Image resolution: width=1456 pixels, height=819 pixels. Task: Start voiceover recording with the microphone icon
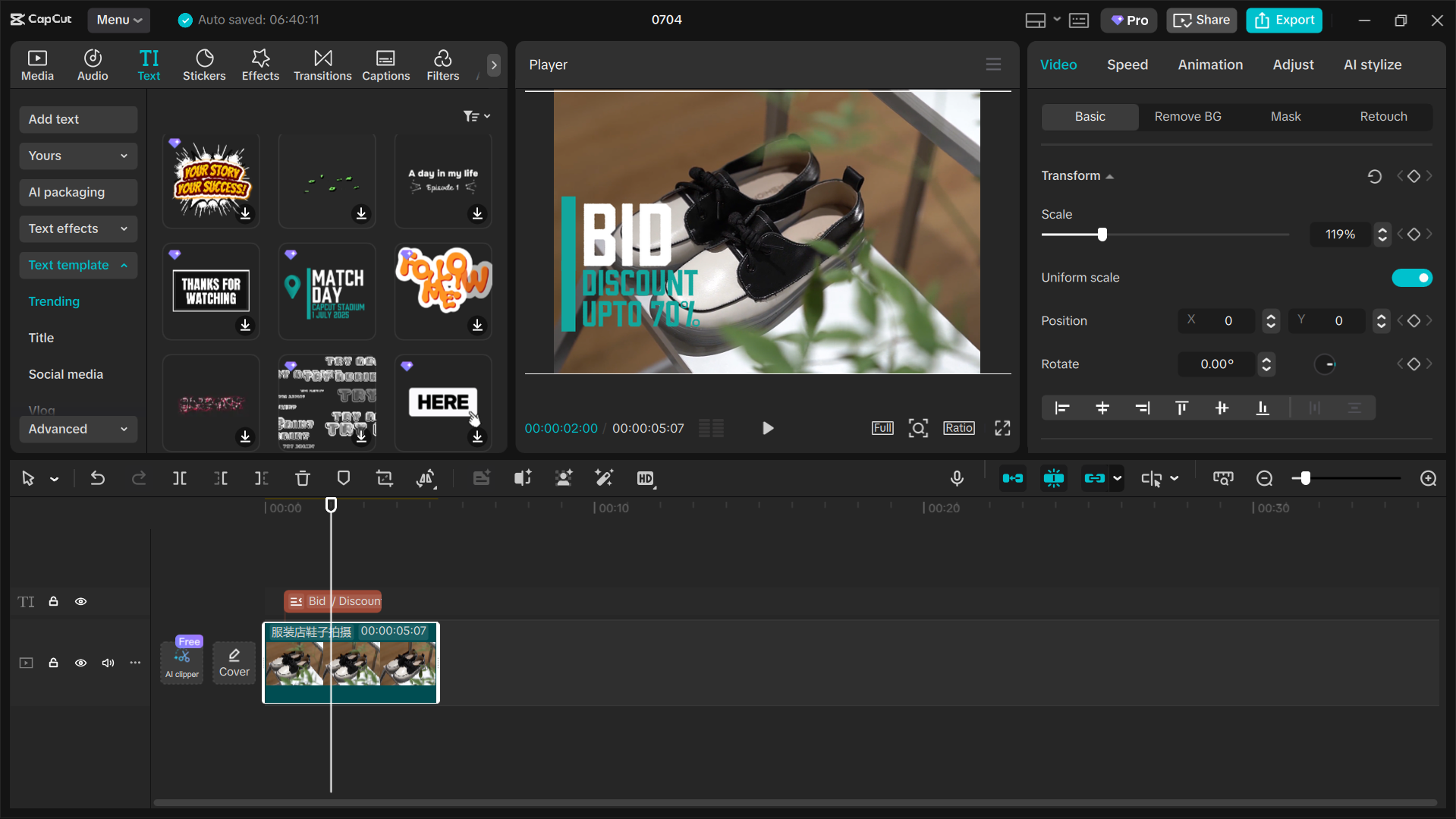[957, 478]
